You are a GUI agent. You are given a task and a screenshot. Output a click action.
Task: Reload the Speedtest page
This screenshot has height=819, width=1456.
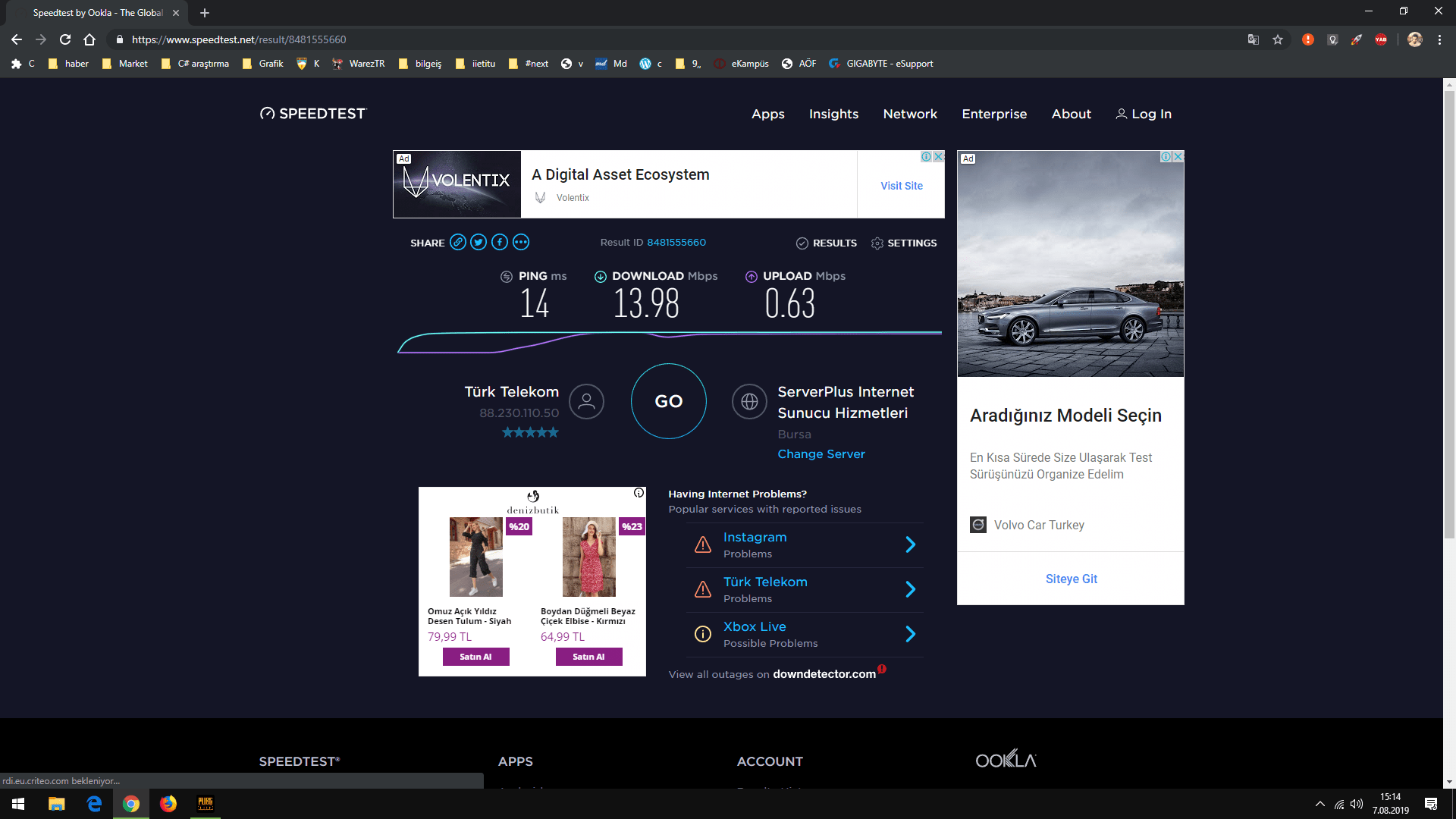click(65, 39)
